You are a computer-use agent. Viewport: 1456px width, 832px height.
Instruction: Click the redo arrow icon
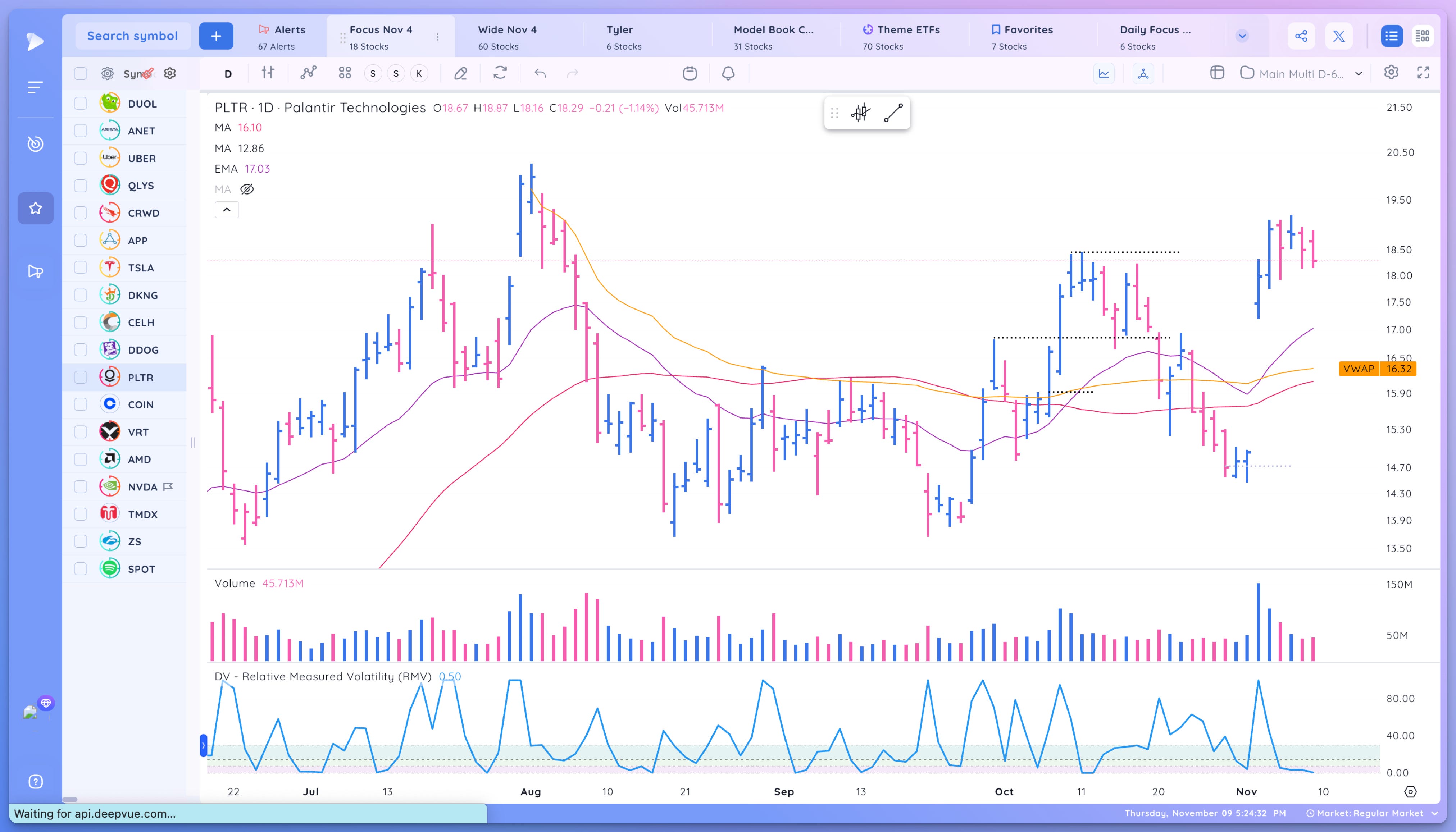point(572,73)
